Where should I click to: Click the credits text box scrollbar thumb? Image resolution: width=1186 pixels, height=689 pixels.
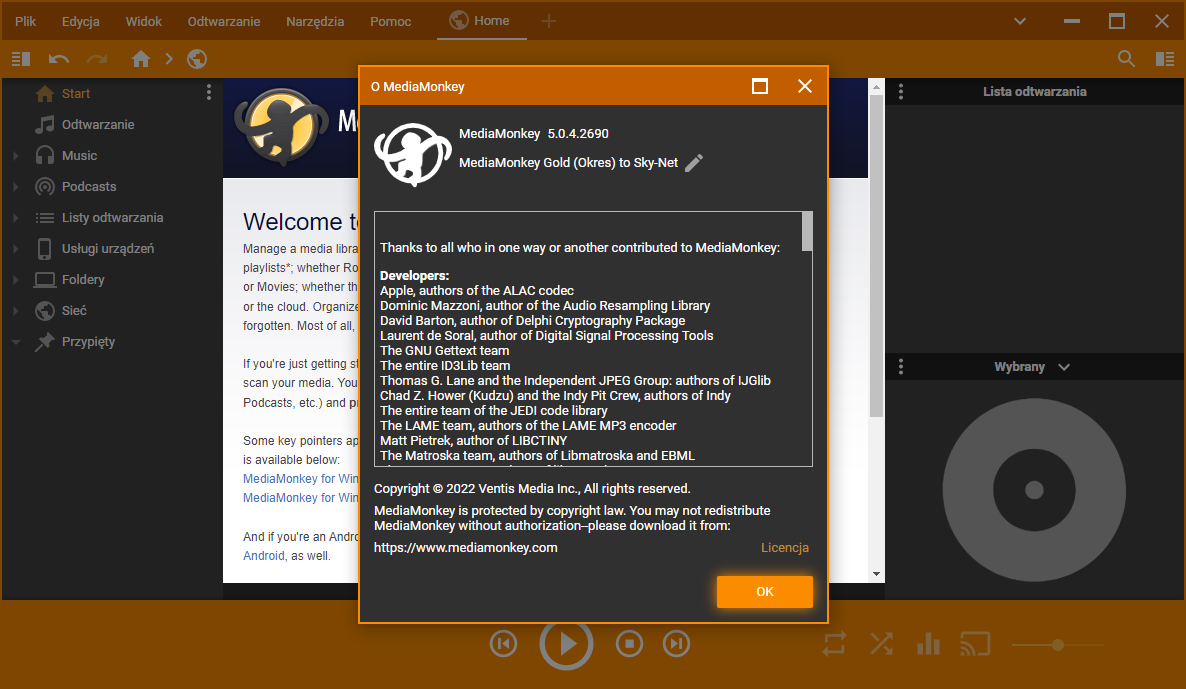pyautogui.click(x=807, y=231)
